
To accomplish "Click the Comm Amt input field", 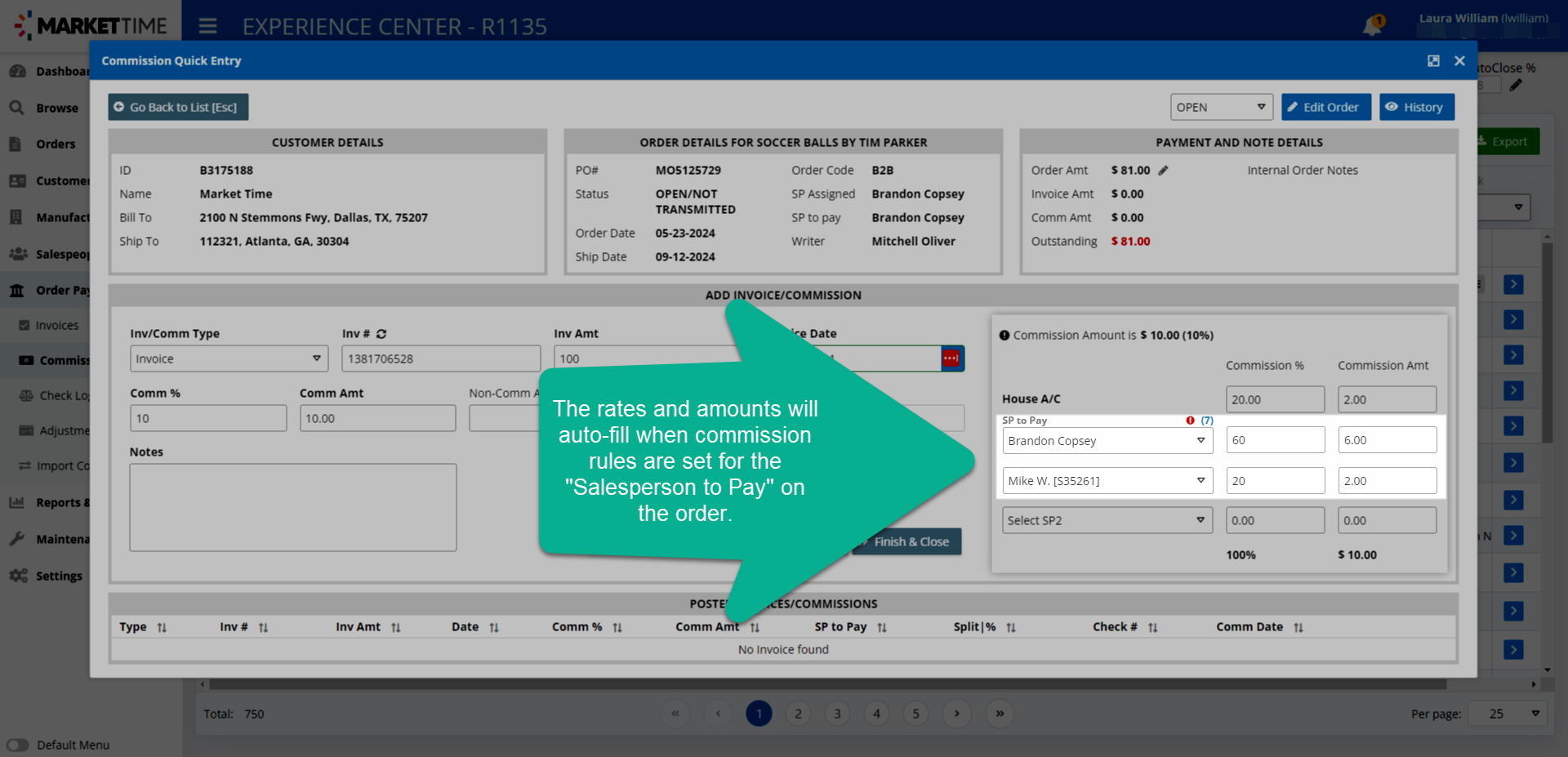I will [377, 418].
